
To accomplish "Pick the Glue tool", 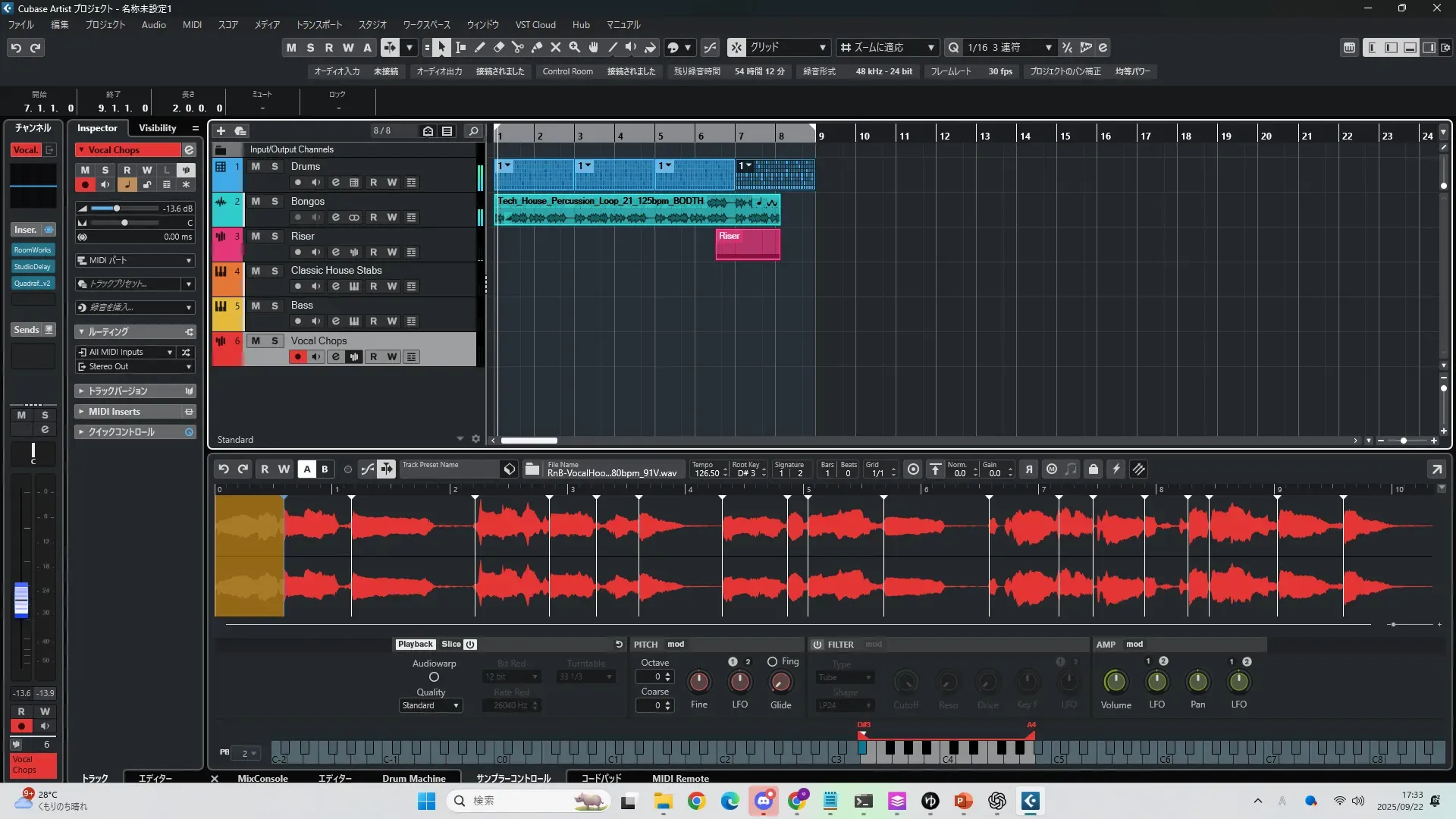I will coord(537,48).
